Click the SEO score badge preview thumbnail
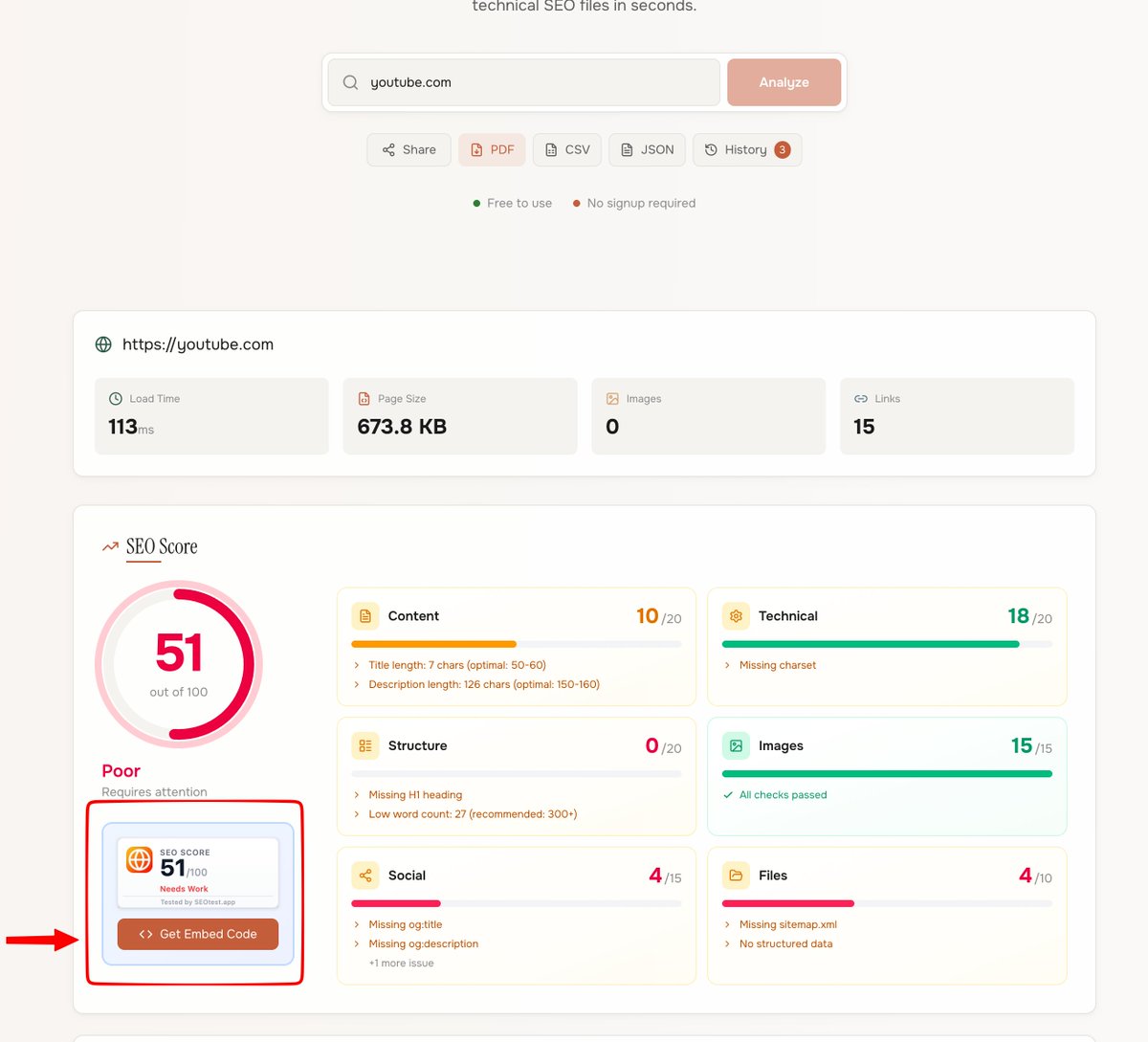The image size is (1148, 1042). [x=198, y=874]
